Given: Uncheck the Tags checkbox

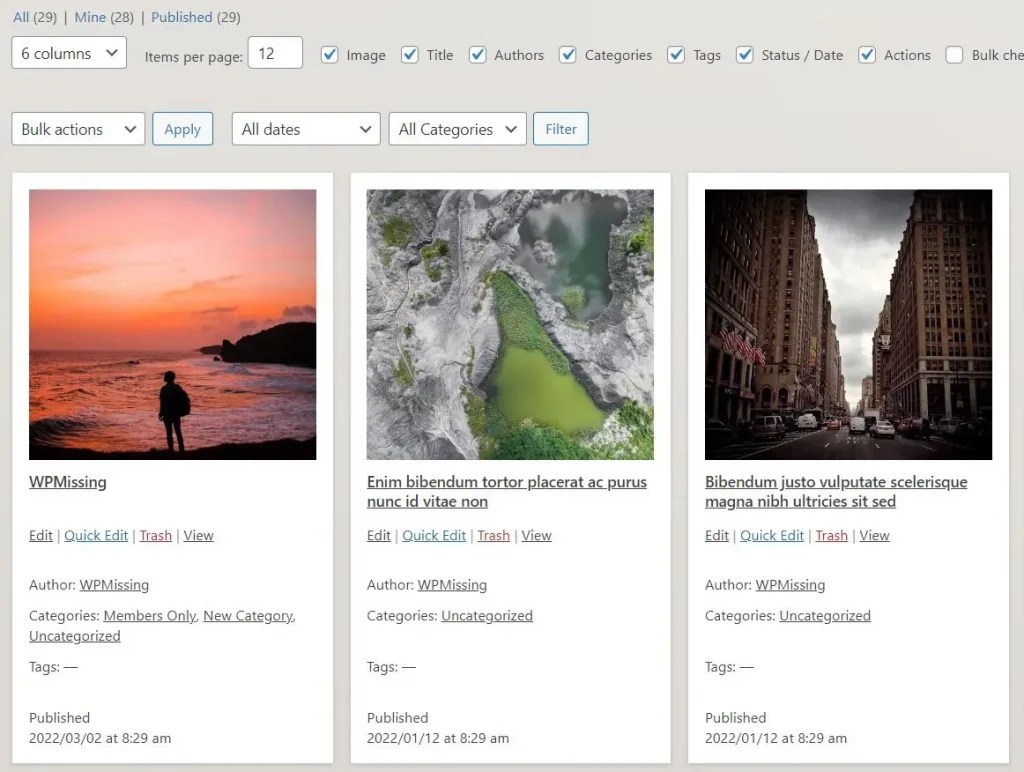Looking at the screenshot, I should (x=675, y=55).
